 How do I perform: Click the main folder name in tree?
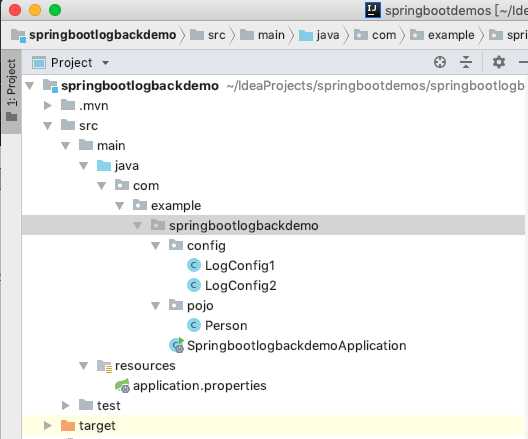111,146
